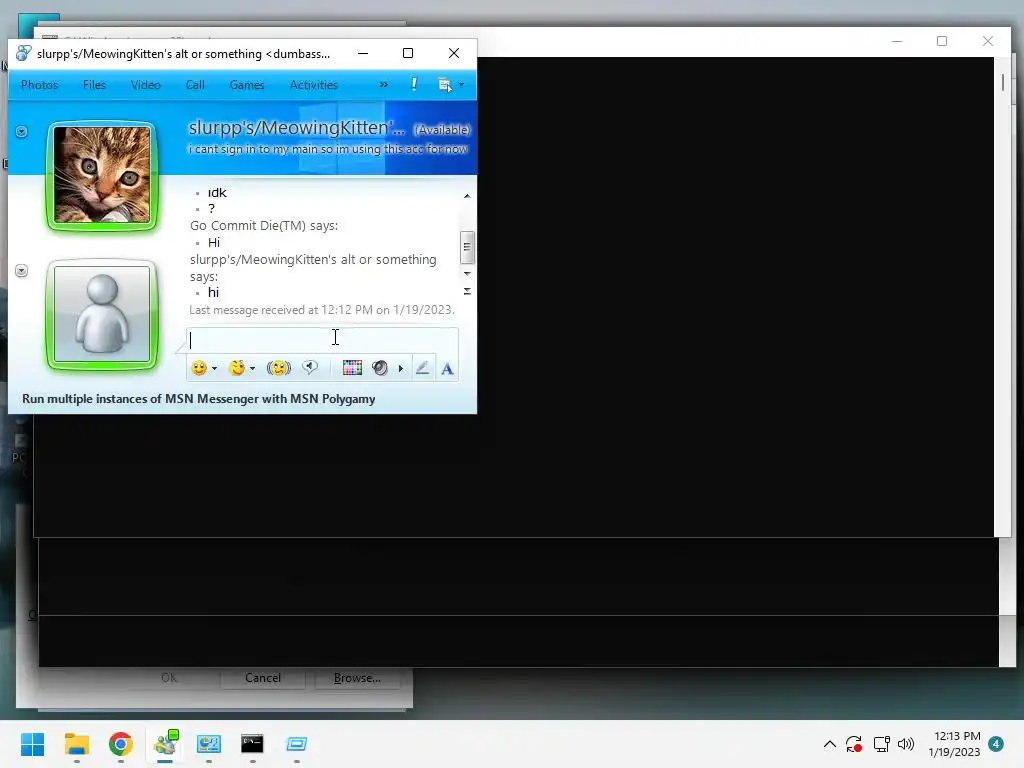Image resolution: width=1024 pixels, height=768 pixels.
Task: Click the activity sphere icon in toolbar
Action: (x=380, y=368)
